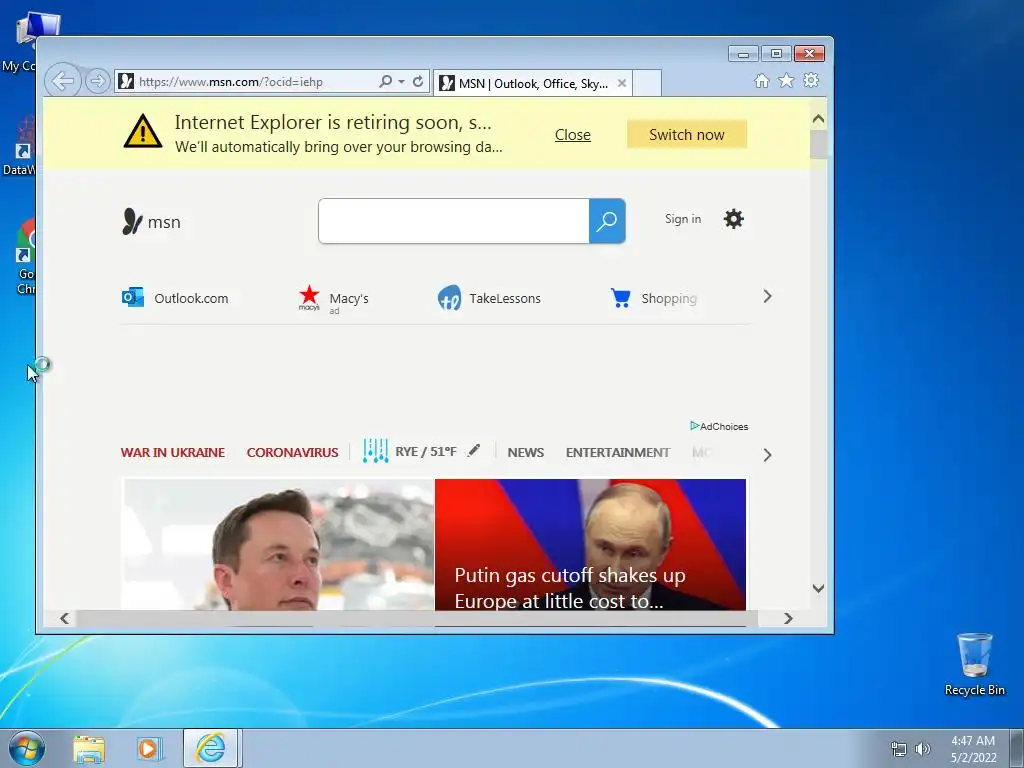Open a new blank tab

(x=647, y=84)
